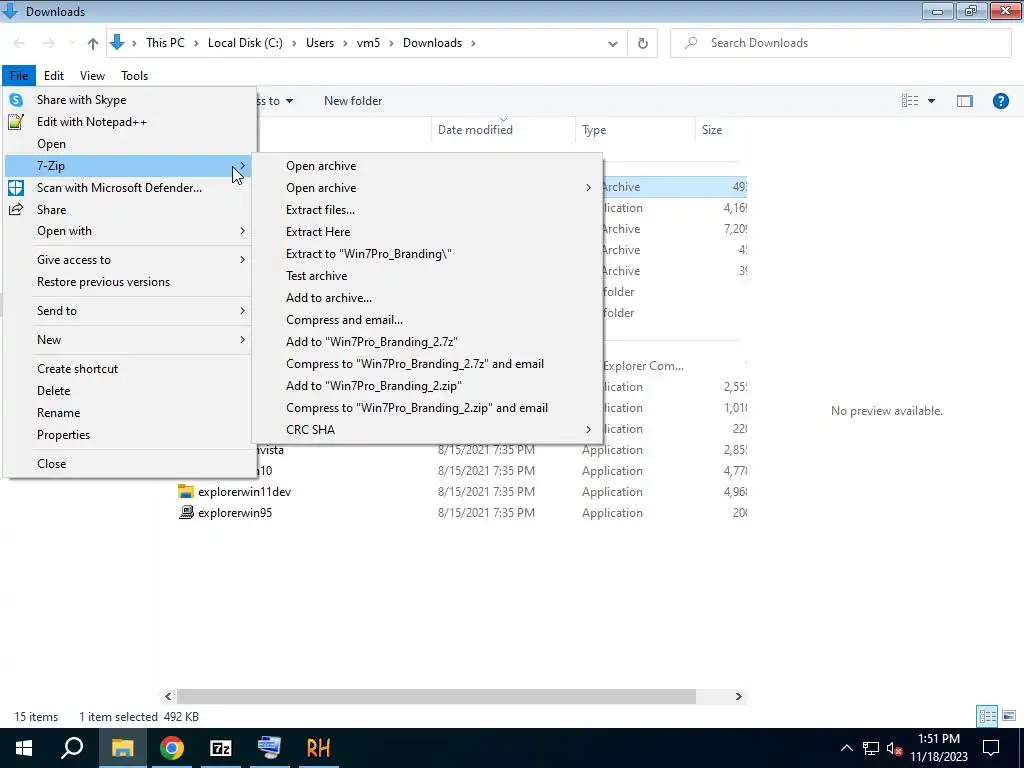Click the vm5 breadcrumb

point(368,43)
